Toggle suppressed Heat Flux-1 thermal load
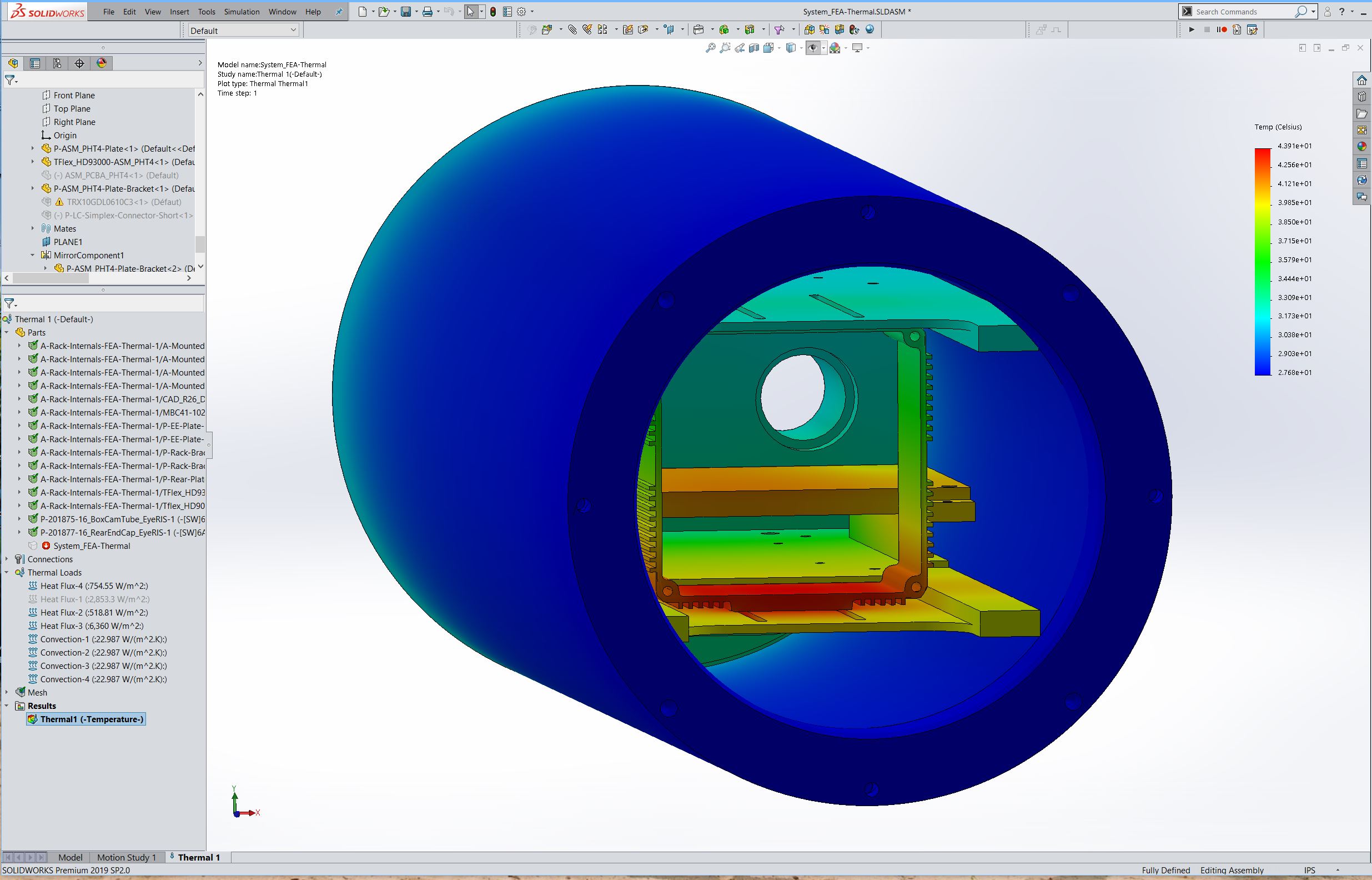 (x=88, y=599)
